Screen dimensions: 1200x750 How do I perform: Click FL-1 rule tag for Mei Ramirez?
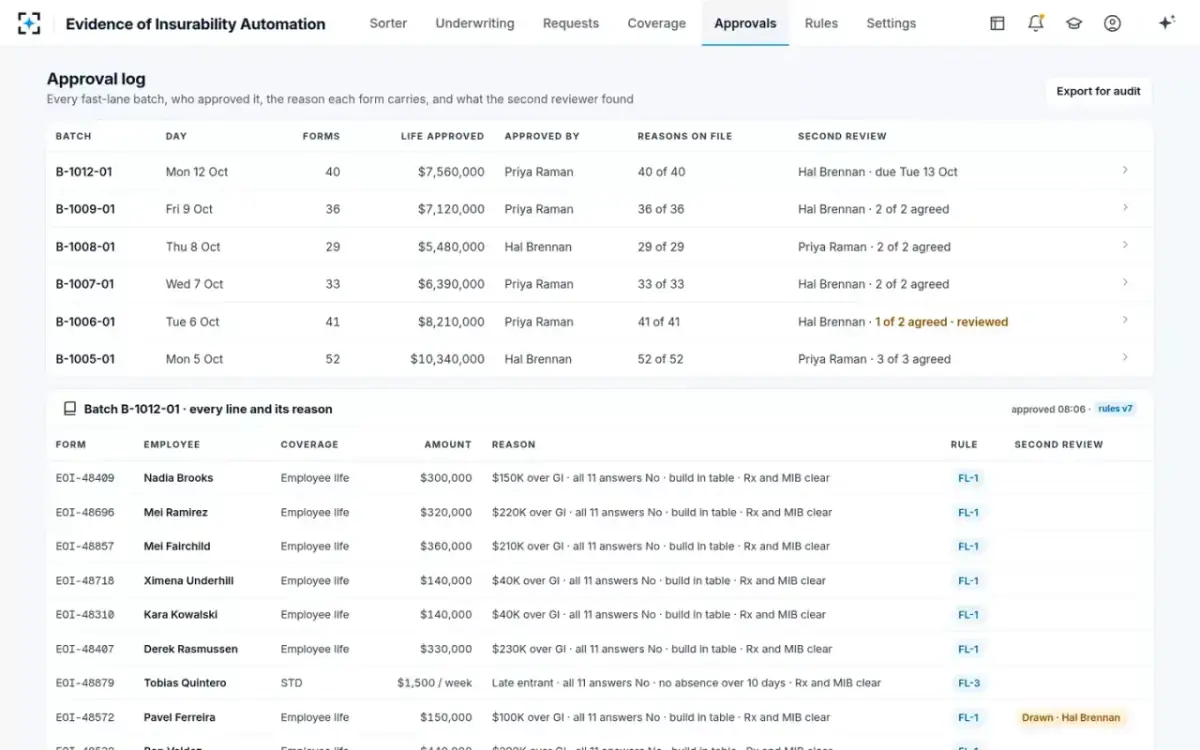click(x=968, y=512)
